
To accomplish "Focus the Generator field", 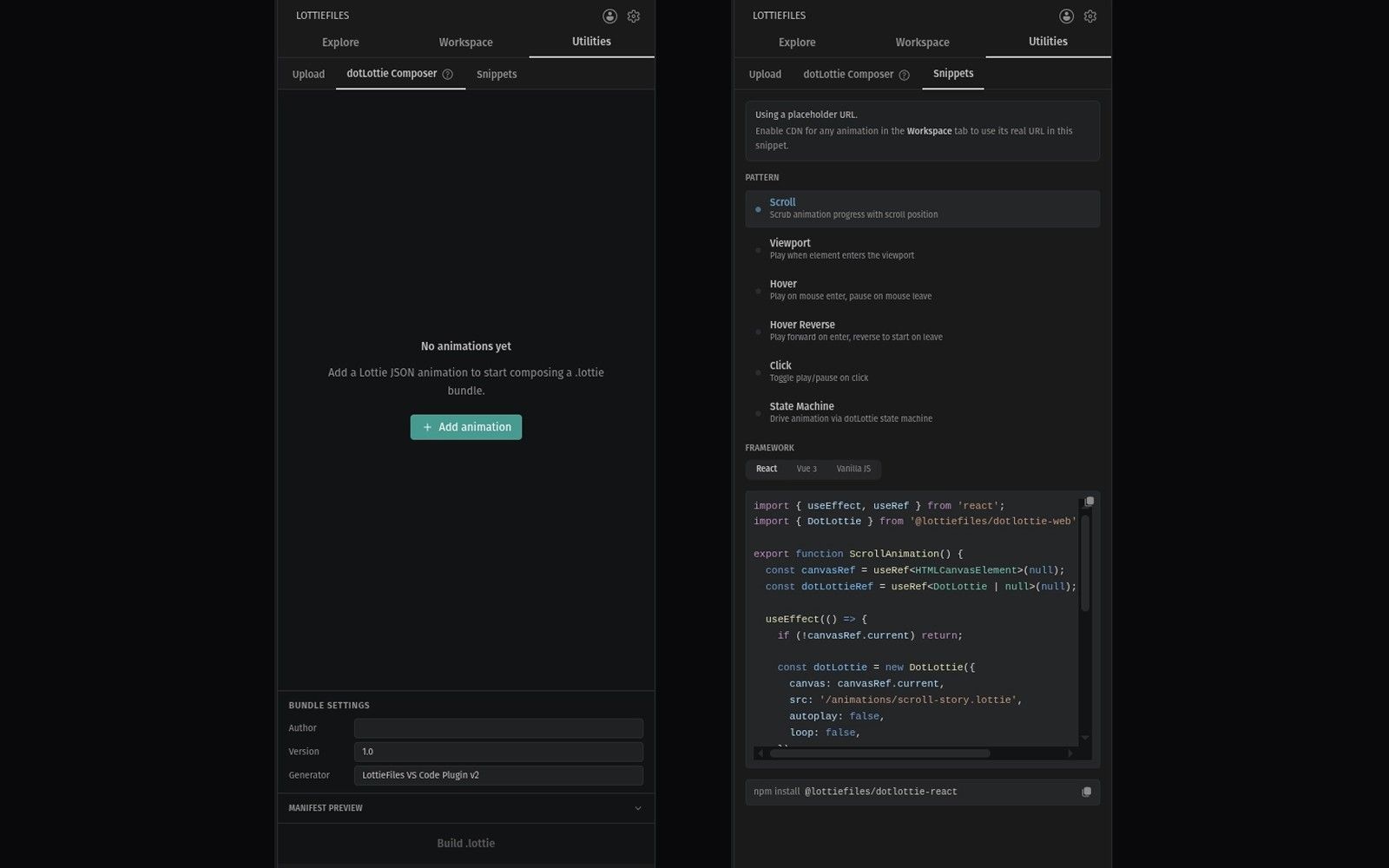I will (498, 775).
